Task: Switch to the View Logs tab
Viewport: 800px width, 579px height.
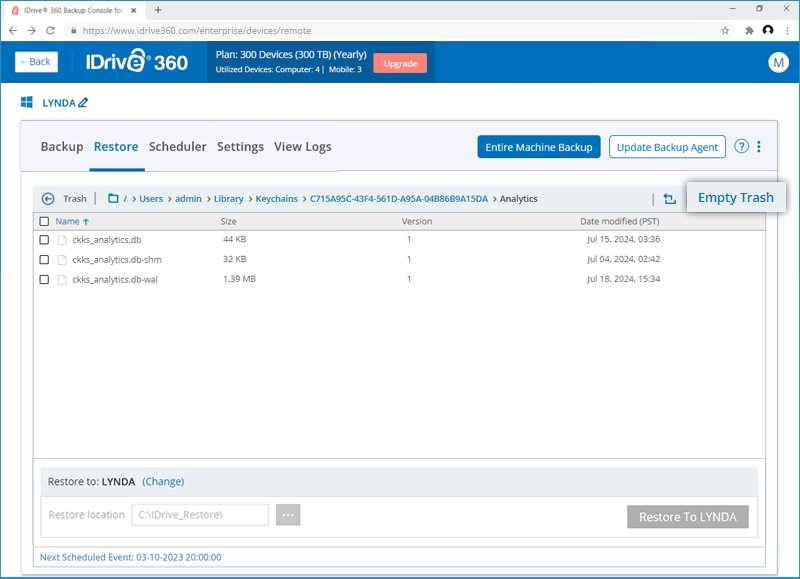Action: point(303,147)
